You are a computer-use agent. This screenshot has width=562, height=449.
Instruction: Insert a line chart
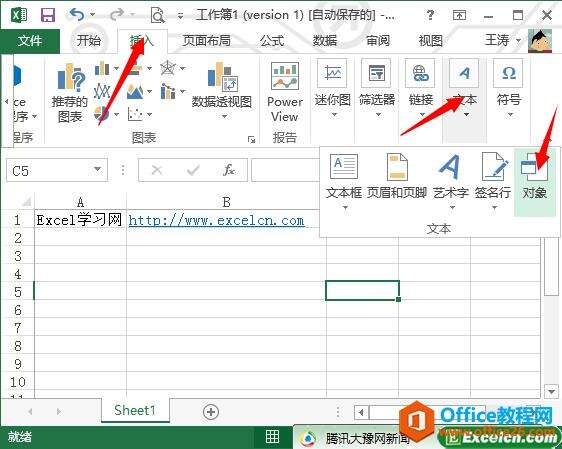pyautogui.click(x=102, y=91)
